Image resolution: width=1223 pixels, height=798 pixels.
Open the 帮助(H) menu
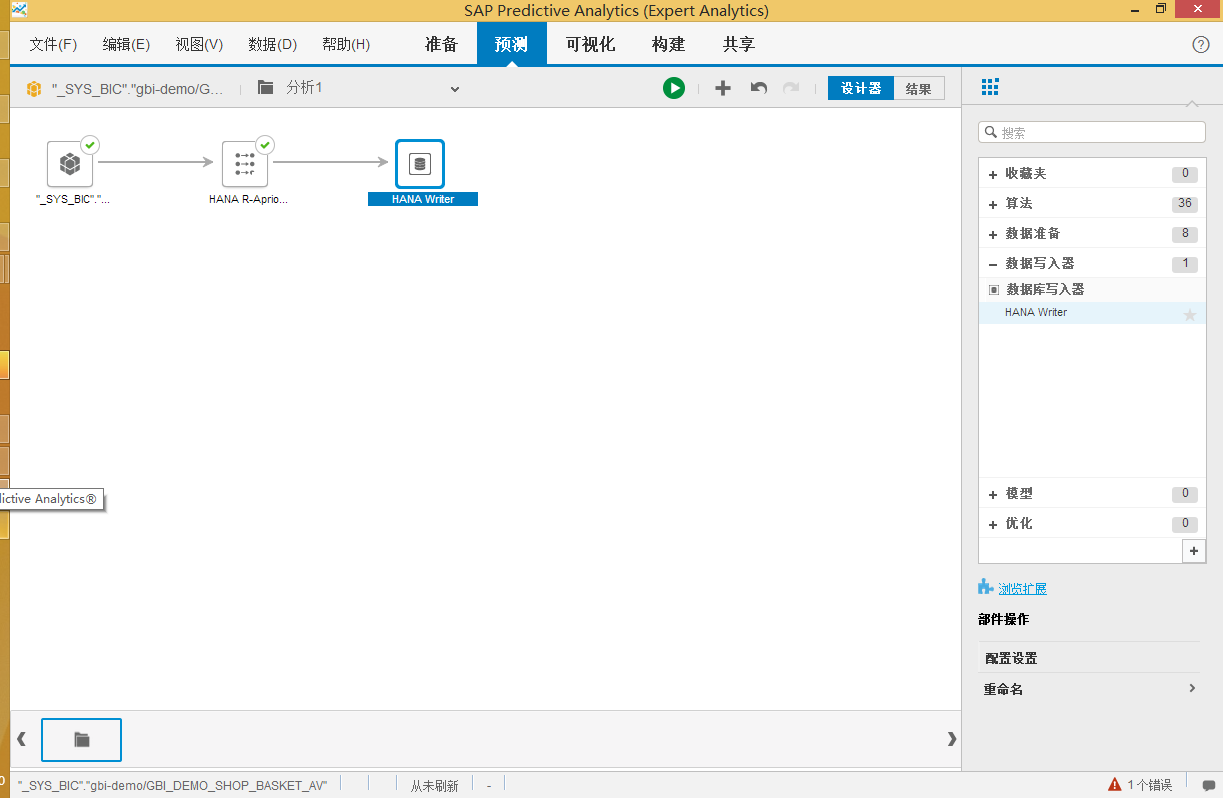point(346,45)
